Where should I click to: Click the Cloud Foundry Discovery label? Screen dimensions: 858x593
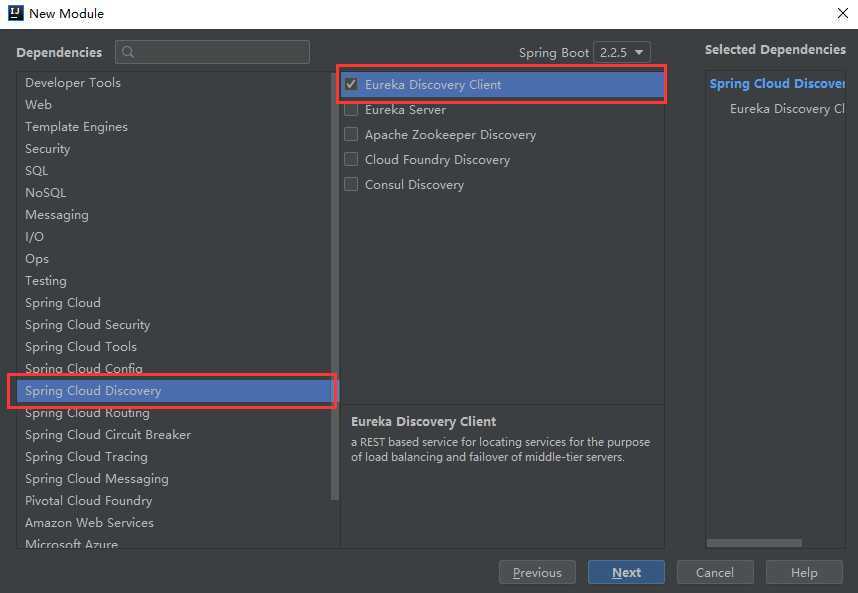click(x=437, y=160)
